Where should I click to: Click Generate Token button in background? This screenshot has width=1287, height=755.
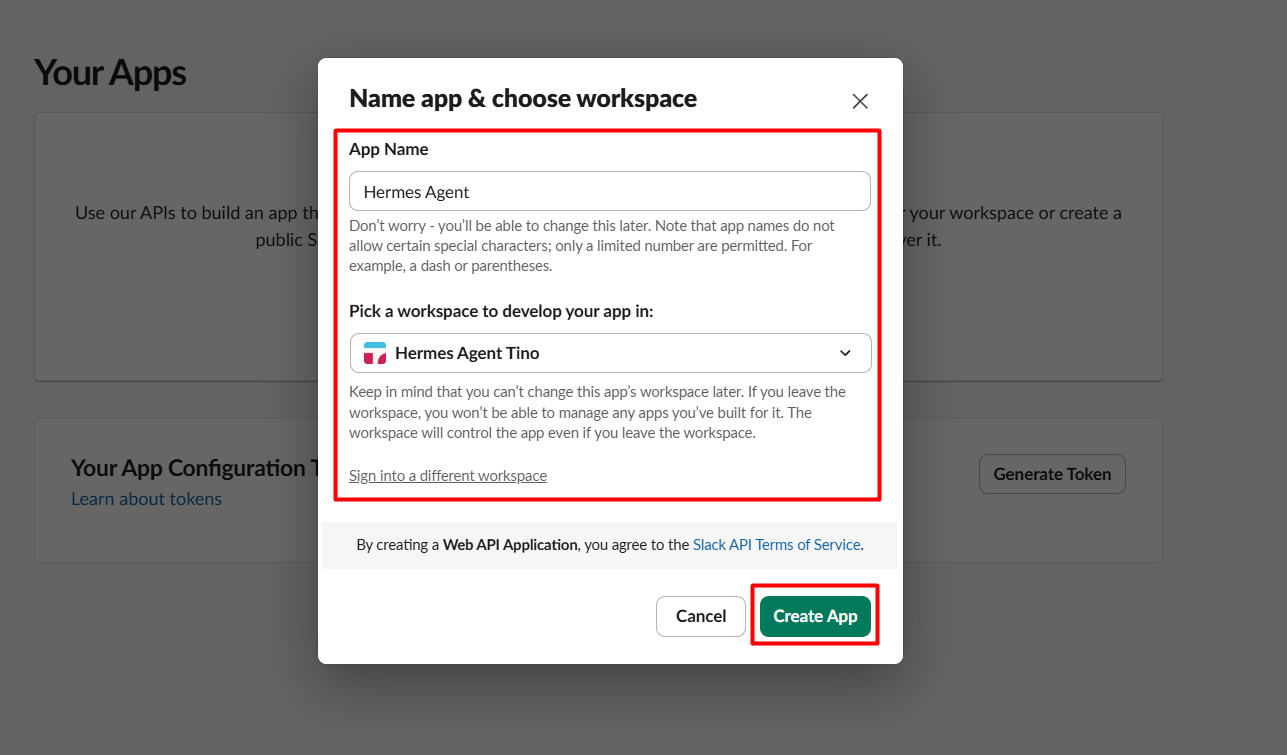tap(1052, 474)
